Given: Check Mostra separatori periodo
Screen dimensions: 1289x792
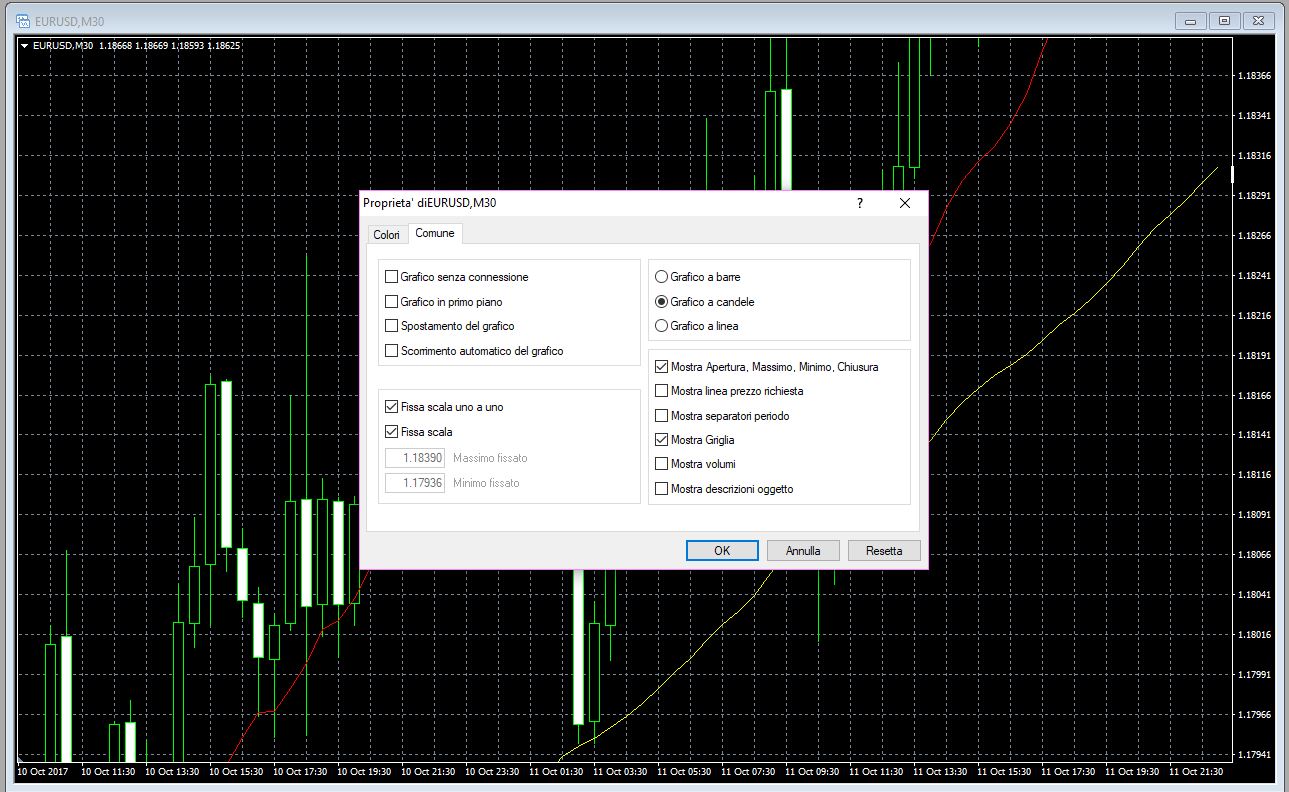Looking at the screenshot, I should pos(661,415).
